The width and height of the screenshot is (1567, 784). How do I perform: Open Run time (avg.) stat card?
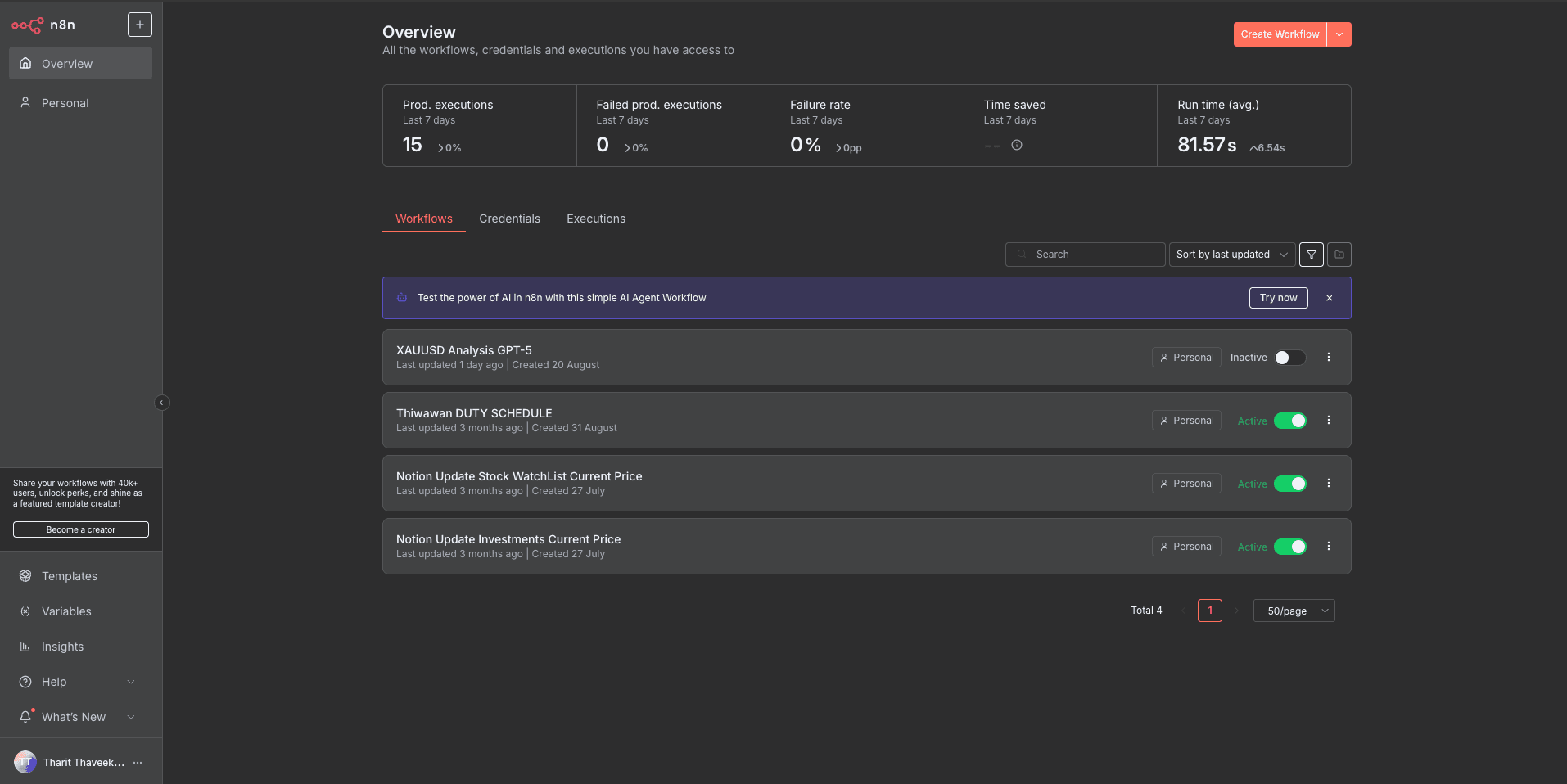pyautogui.click(x=1254, y=126)
